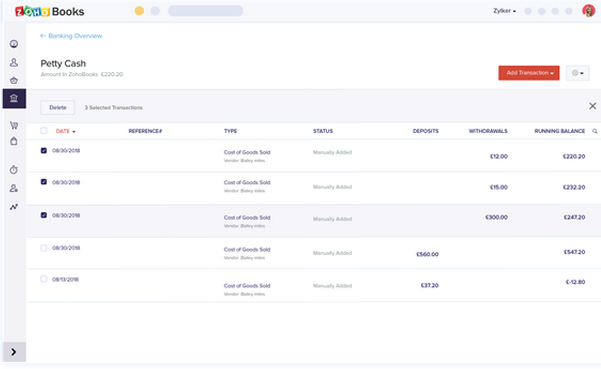Click the €560.00 deposit amount
The image size is (601, 369).
pos(427,254)
